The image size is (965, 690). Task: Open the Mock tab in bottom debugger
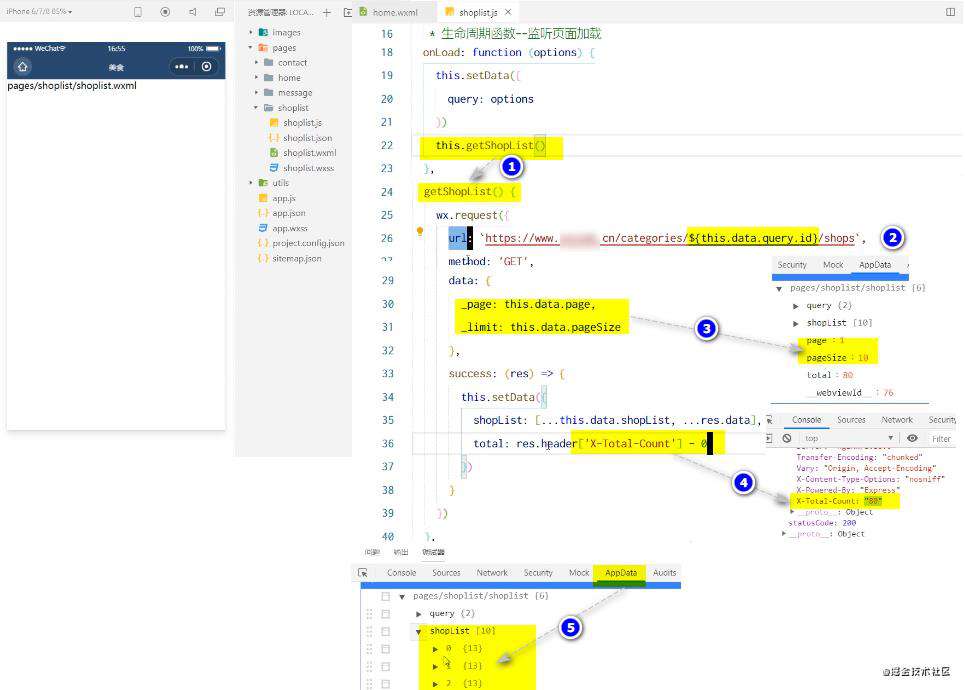pos(579,572)
